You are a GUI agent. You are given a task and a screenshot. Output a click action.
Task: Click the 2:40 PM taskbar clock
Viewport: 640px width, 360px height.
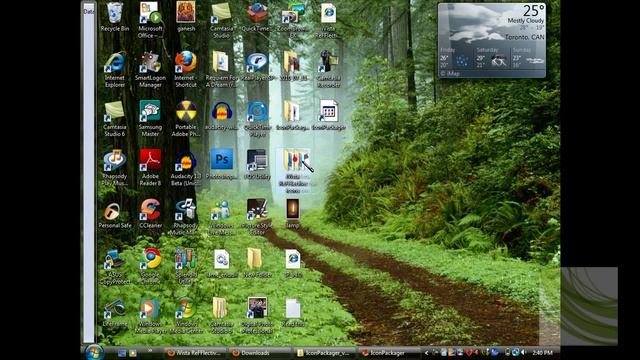(542, 353)
